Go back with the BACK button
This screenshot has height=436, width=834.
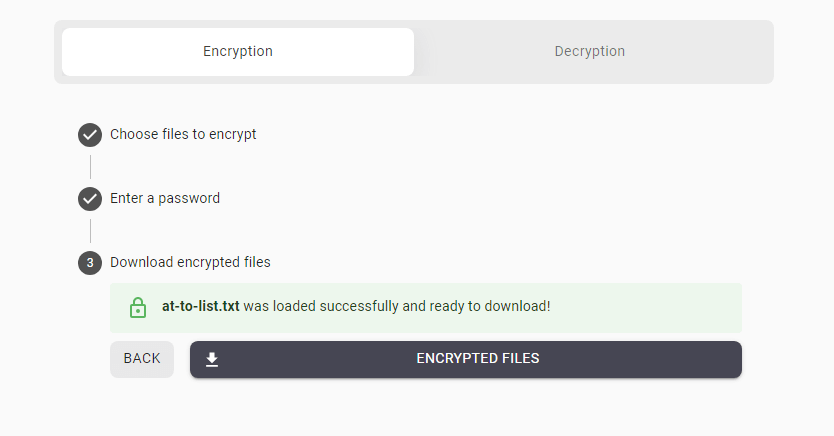point(142,359)
